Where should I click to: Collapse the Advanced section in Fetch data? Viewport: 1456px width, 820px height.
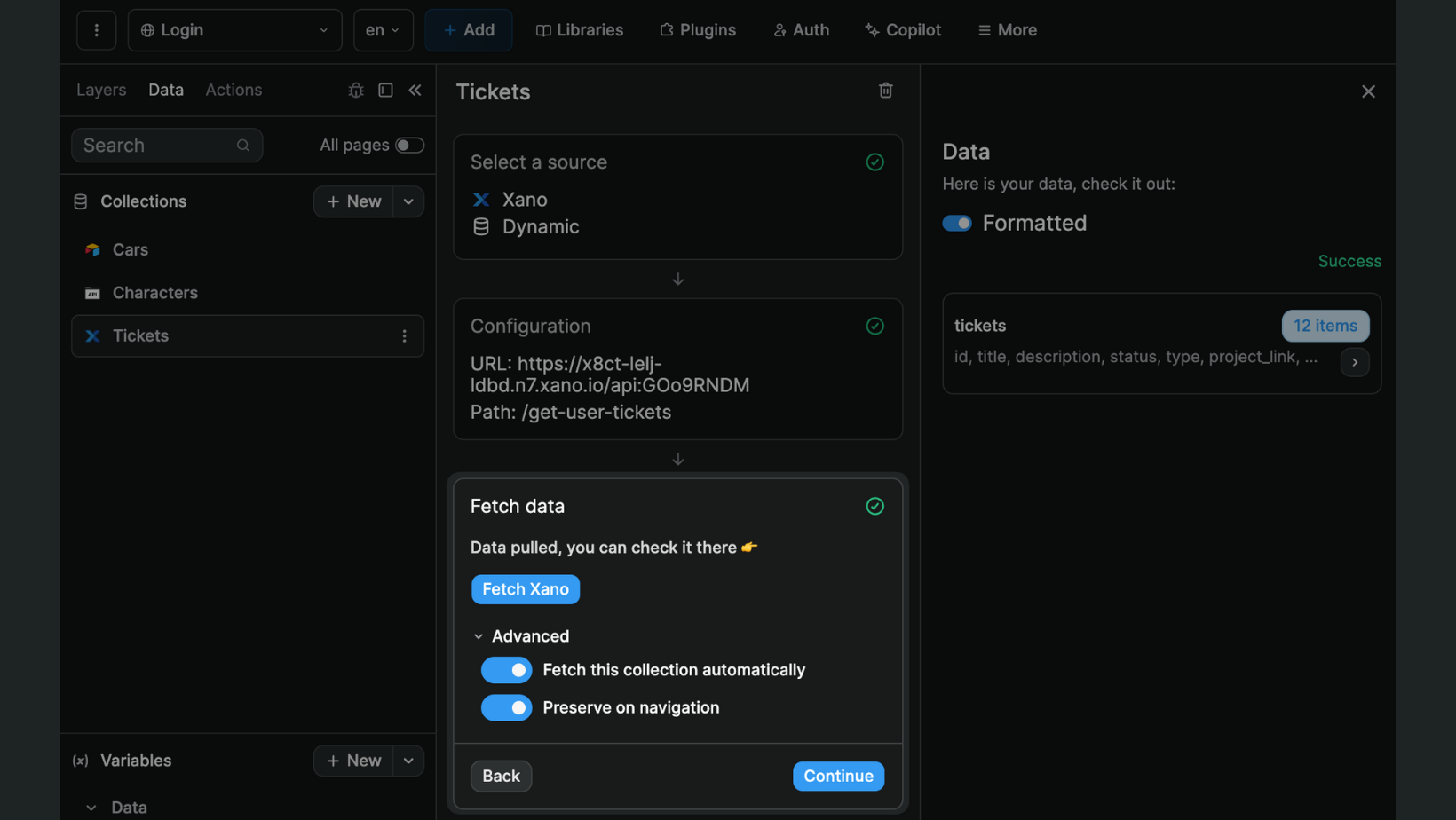[479, 635]
